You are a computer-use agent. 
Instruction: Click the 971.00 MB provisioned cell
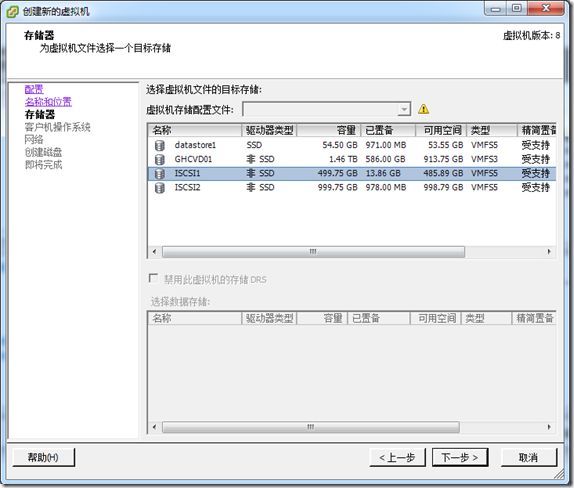[x=386, y=145]
